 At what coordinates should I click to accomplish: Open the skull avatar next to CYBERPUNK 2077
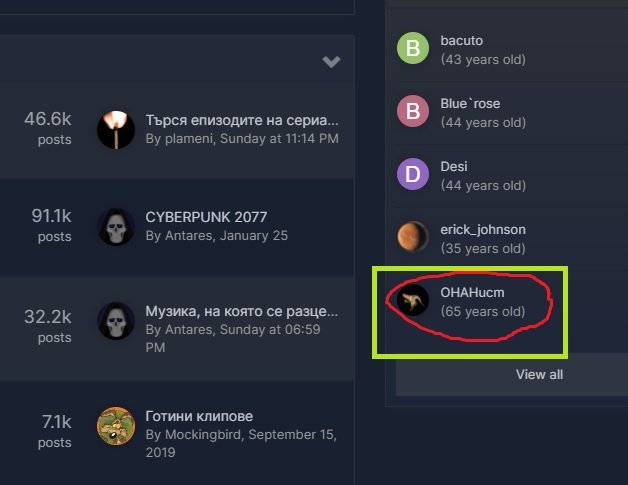pos(116,227)
